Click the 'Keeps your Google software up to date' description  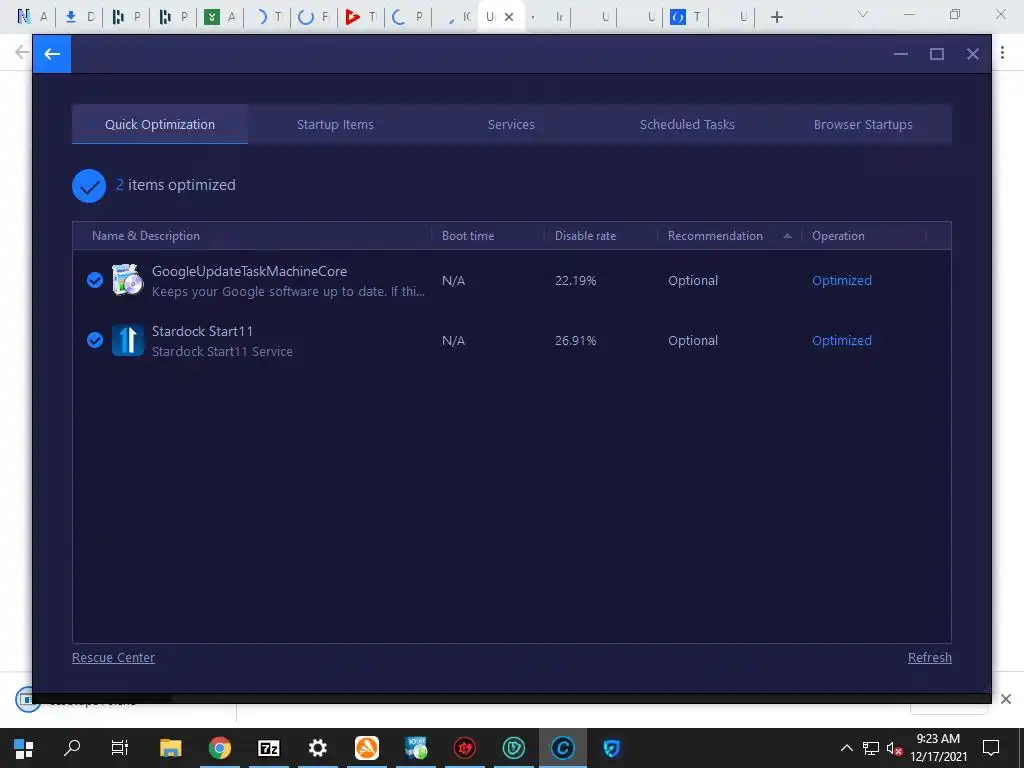288,291
